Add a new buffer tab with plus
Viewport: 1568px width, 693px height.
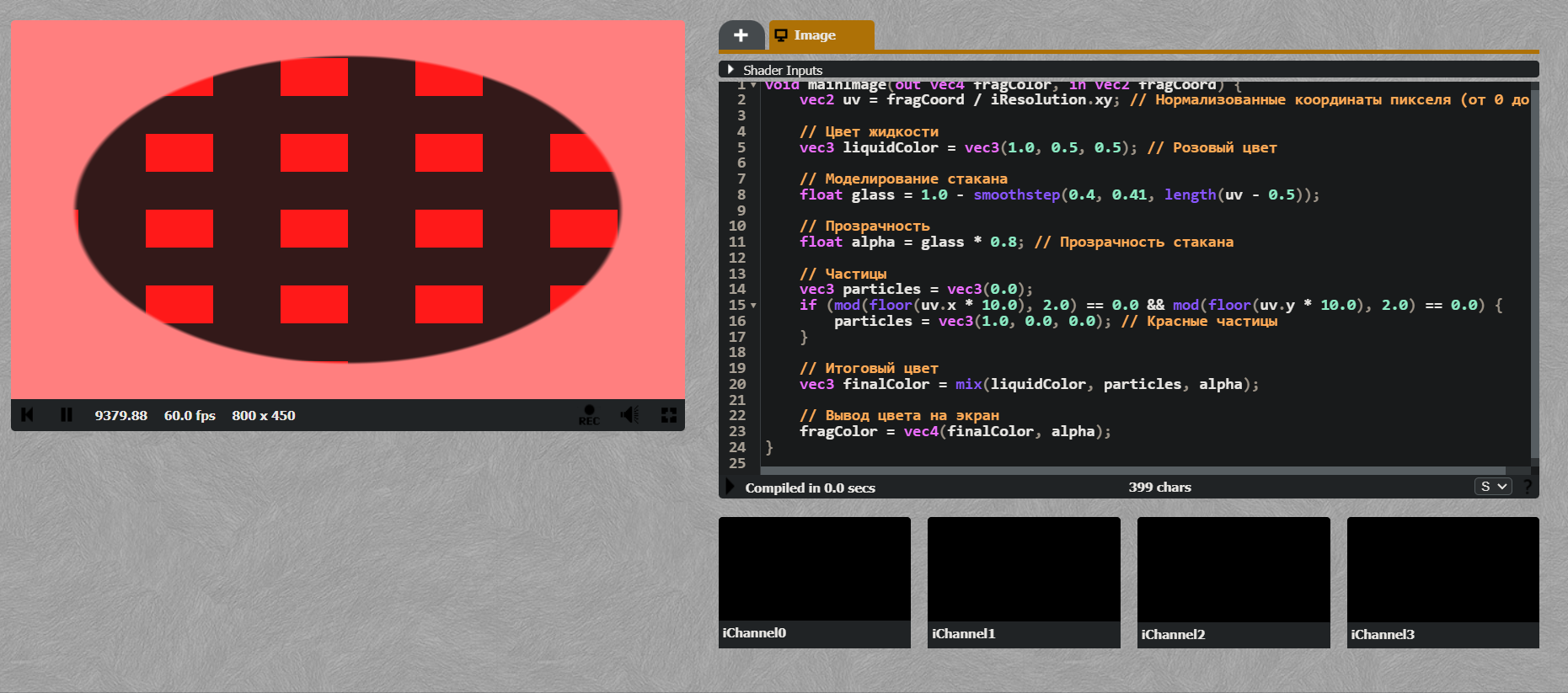pyautogui.click(x=741, y=35)
